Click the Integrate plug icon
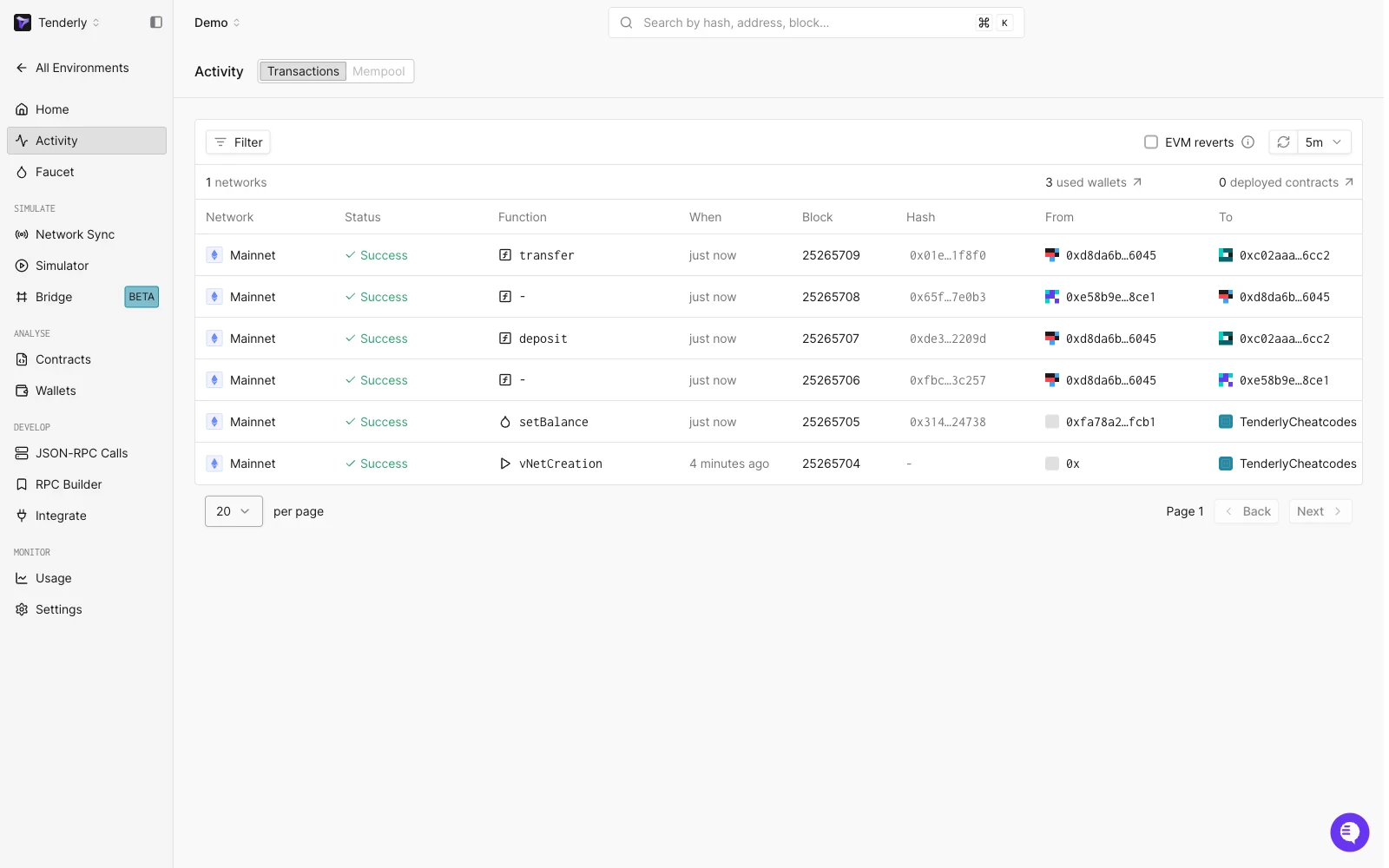 [x=22, y=516]
